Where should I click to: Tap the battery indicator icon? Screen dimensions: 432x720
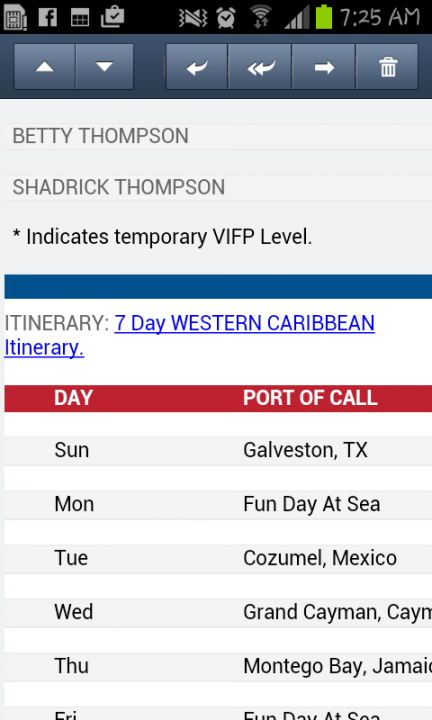pyautogui.click(x=324, y=17)
